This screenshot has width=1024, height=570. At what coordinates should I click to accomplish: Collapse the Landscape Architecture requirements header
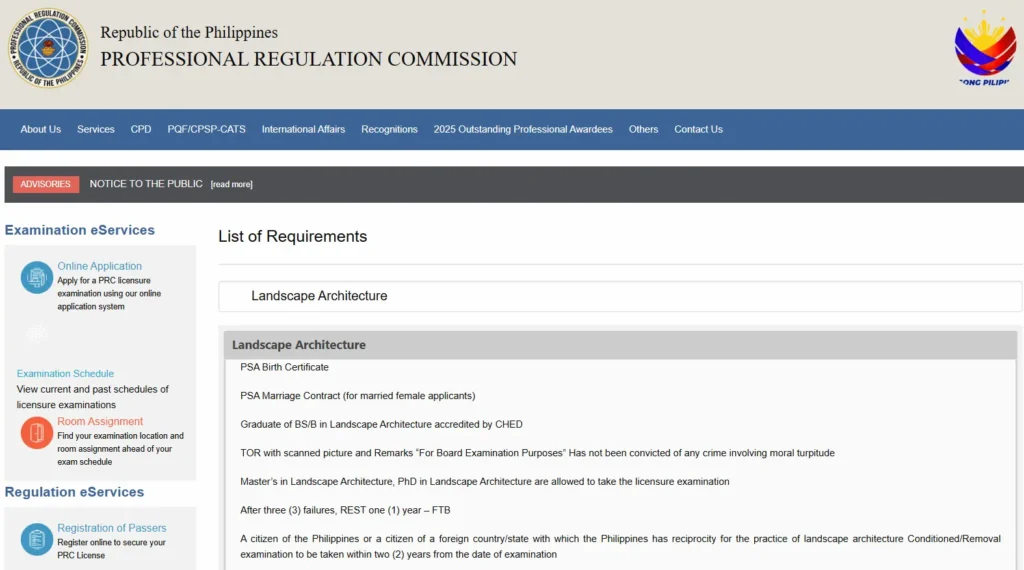pos(620,345)
